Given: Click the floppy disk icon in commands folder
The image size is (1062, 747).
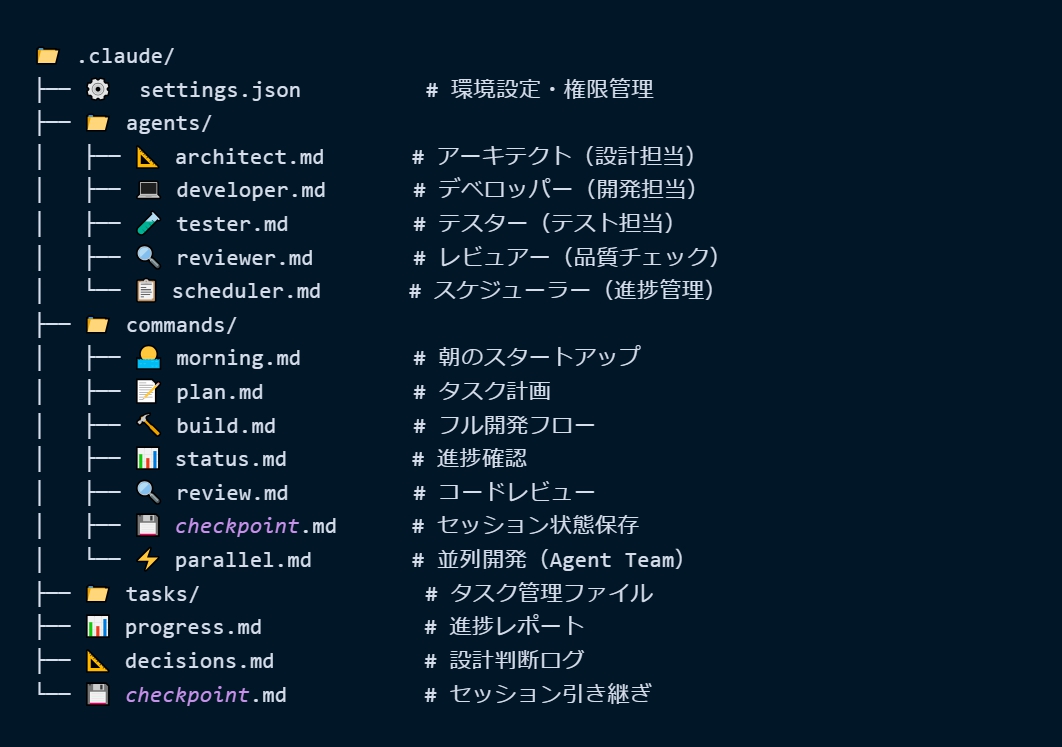Looking at the screenshot, I should (148, 526).
